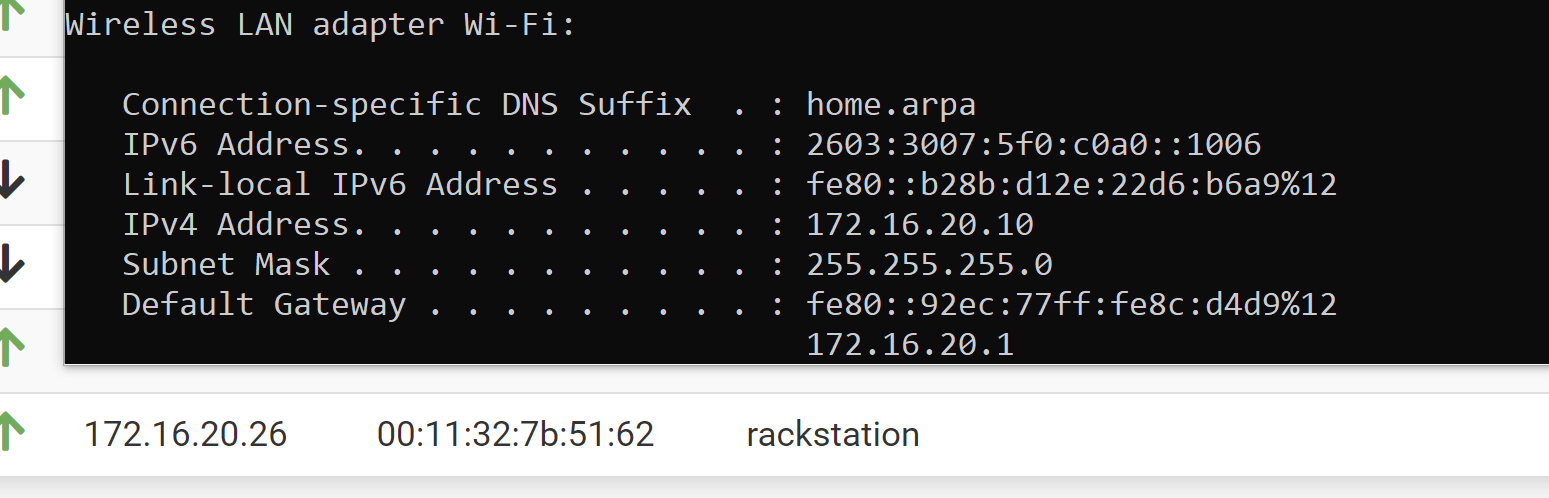Click default gateway 172.16.20.1
The image size is (1549, 498).
tap(910, 345)
